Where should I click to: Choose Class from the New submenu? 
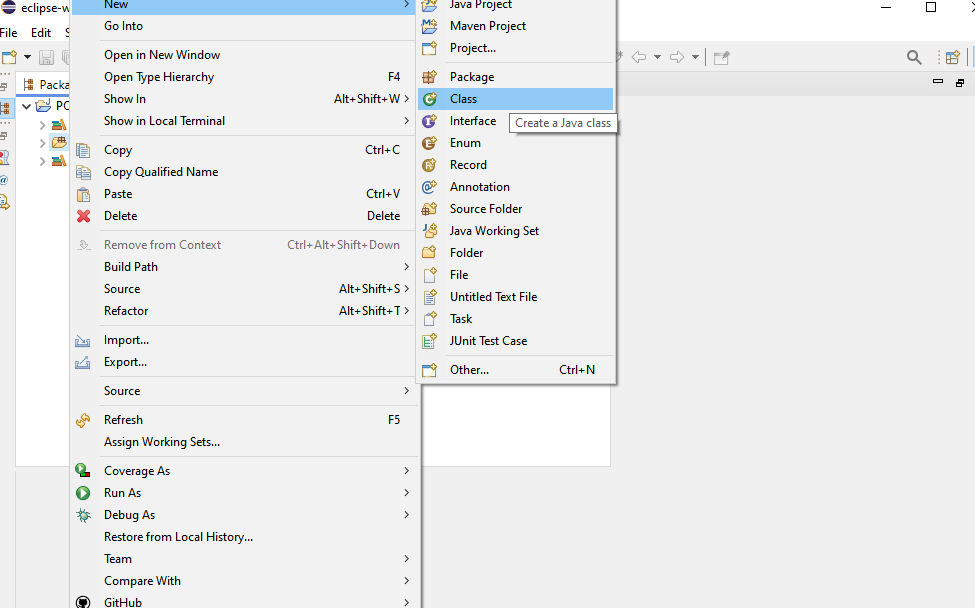point(515,99)
